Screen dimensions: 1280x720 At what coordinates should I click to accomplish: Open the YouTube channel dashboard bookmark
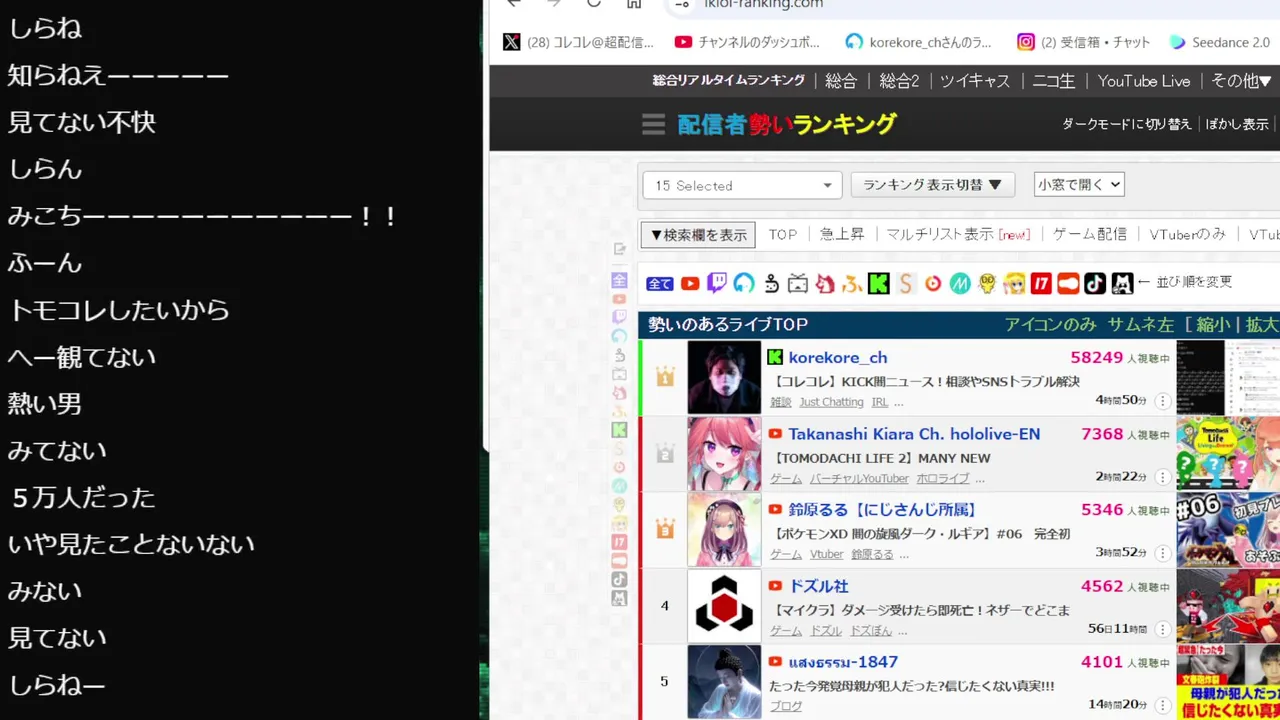748,42
